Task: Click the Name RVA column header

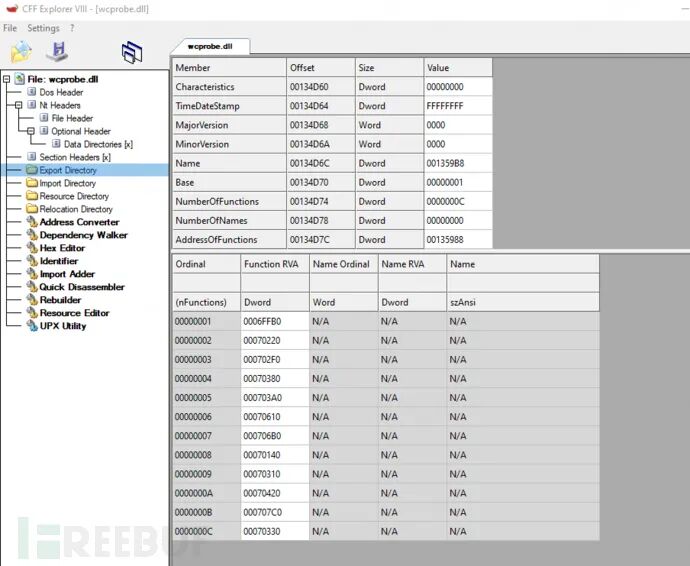Action: [412, 264]
